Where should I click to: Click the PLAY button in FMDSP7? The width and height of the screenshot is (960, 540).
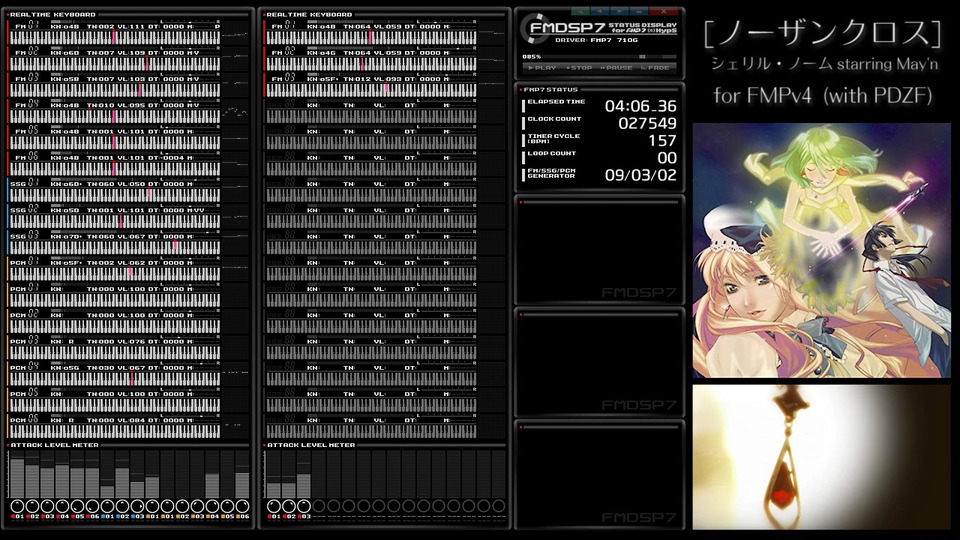click(x=542, y=68)
